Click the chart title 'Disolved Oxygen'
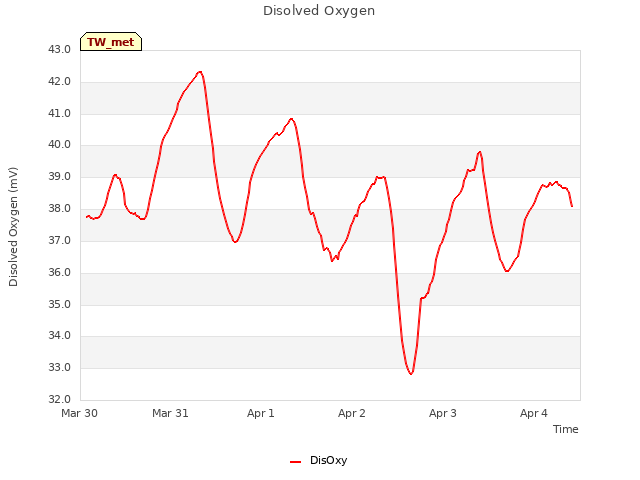The image size is (640, 480). (319, 11)
